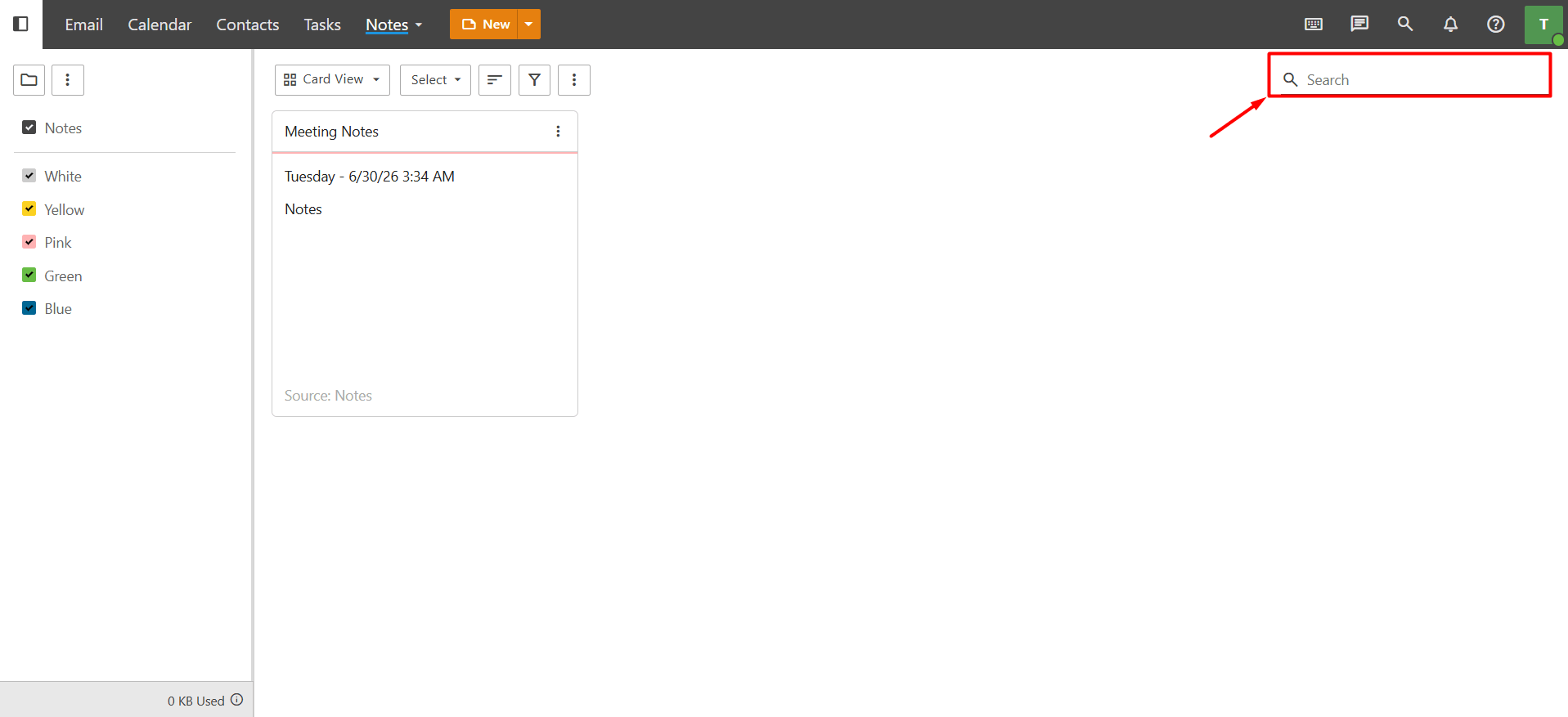Screen dimensions: 1568x717
Task: Click the 0 KB Used text
Action: pyautogui.click(x=196, y=701)
